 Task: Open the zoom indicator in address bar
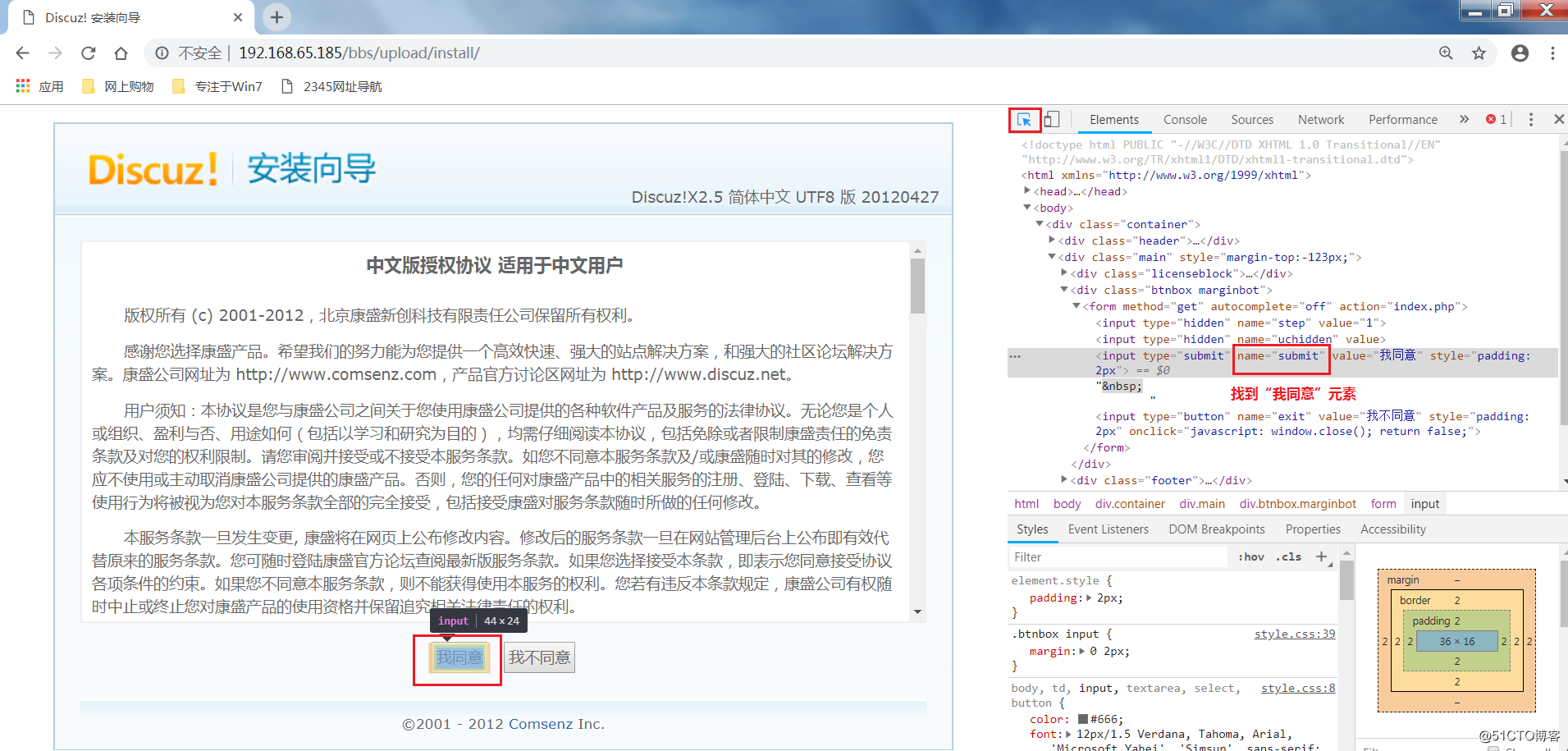1446,53
